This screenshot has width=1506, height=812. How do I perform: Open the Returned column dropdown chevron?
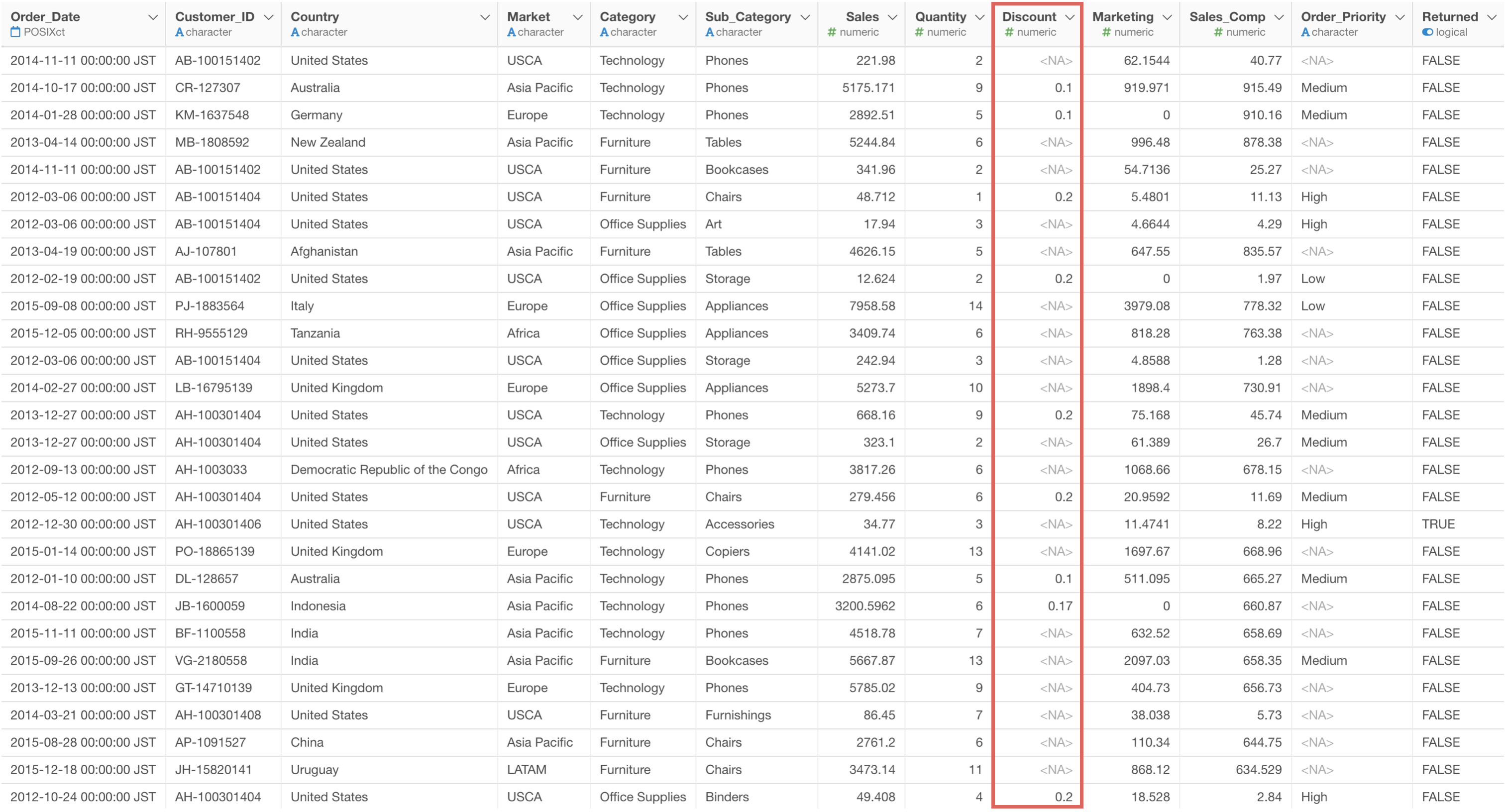(x=1492, y=17)
